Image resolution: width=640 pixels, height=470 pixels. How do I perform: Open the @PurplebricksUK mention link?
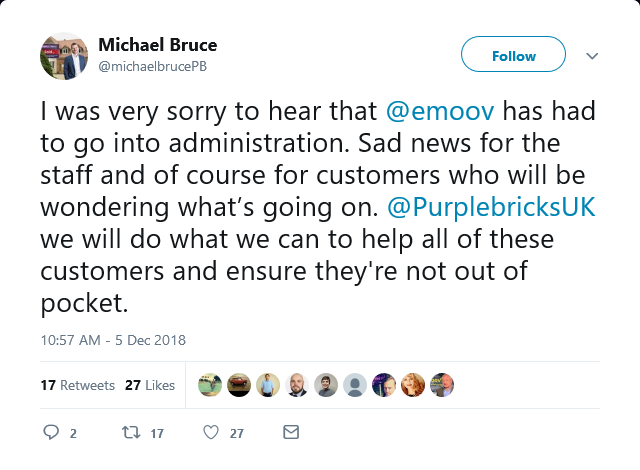point(491,207)
